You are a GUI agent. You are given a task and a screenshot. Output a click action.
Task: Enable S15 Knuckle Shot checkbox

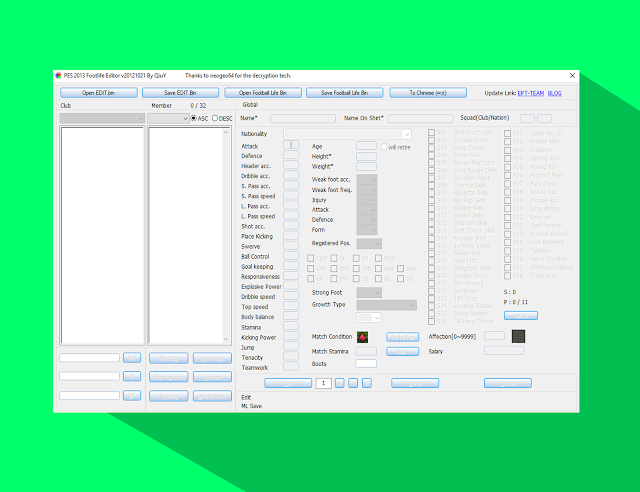(x=431, y=238)
